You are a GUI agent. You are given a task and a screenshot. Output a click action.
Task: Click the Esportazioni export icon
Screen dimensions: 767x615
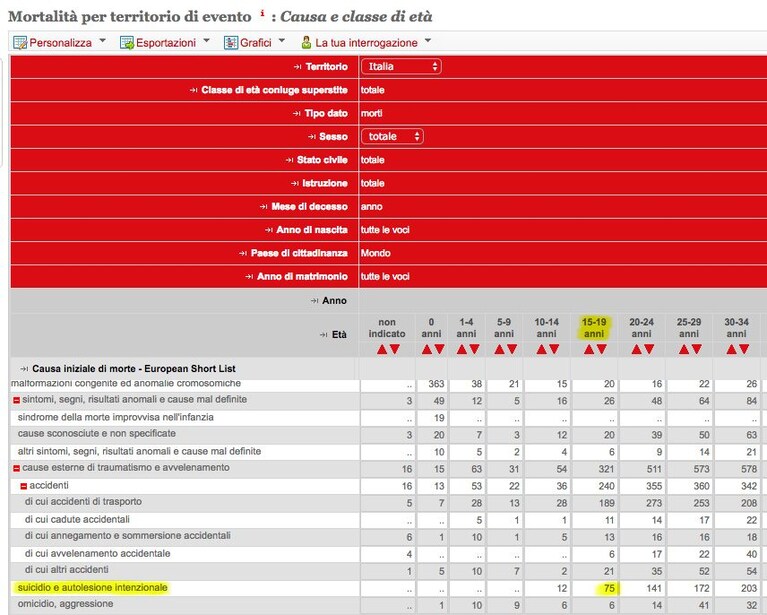[127, 43]
